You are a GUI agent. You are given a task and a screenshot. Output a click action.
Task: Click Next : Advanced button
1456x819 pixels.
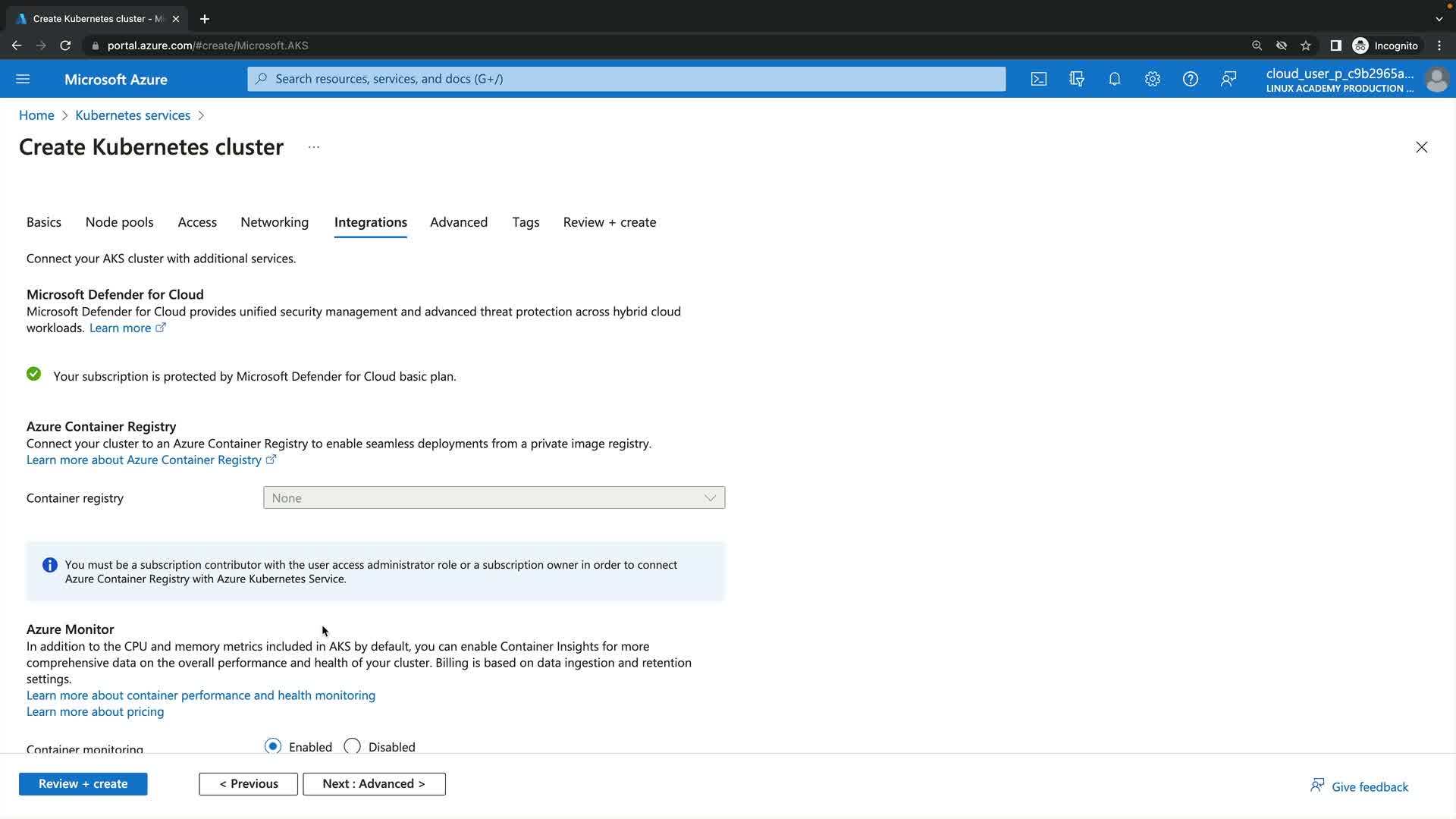pyautogui.click(x=374, y=783)
